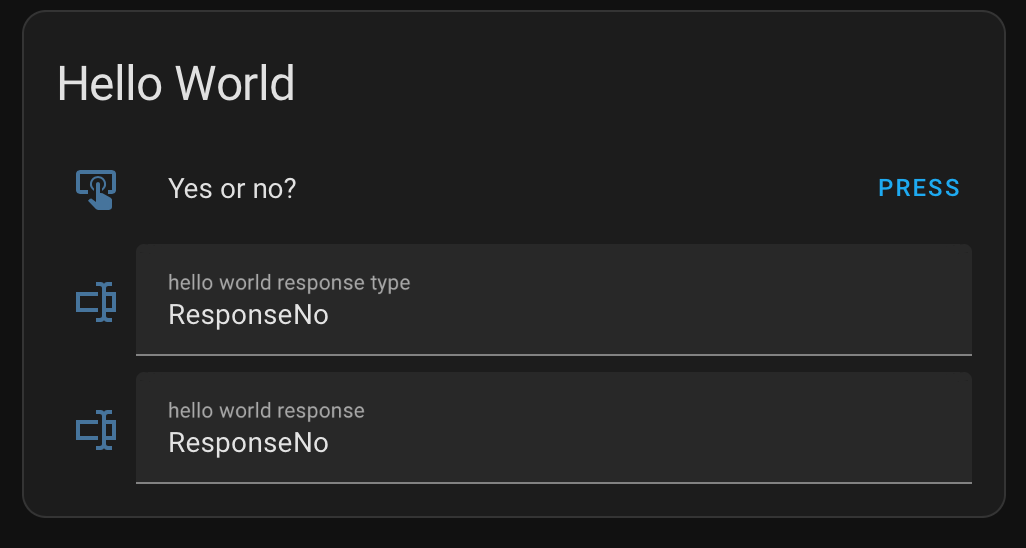Click text-box icon beside hello world response type
This screenshot has width=1026, height=548.
click(x=96, y=302)
